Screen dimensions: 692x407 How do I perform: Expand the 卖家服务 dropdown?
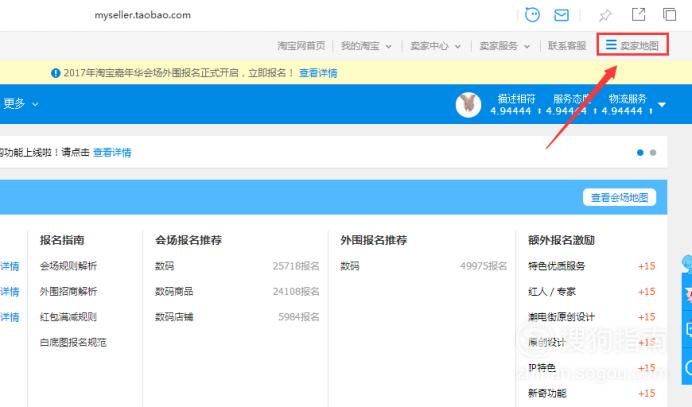(x=505, y=46)
